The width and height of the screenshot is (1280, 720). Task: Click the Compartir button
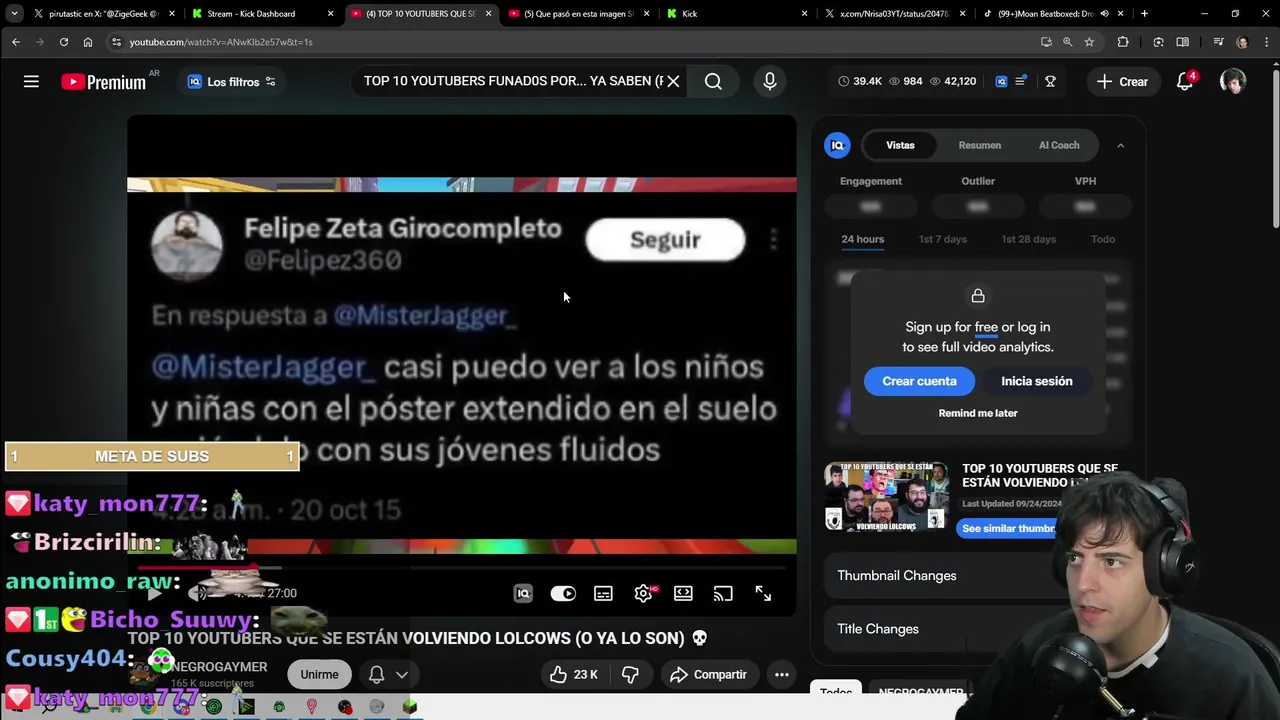point(709,675)
